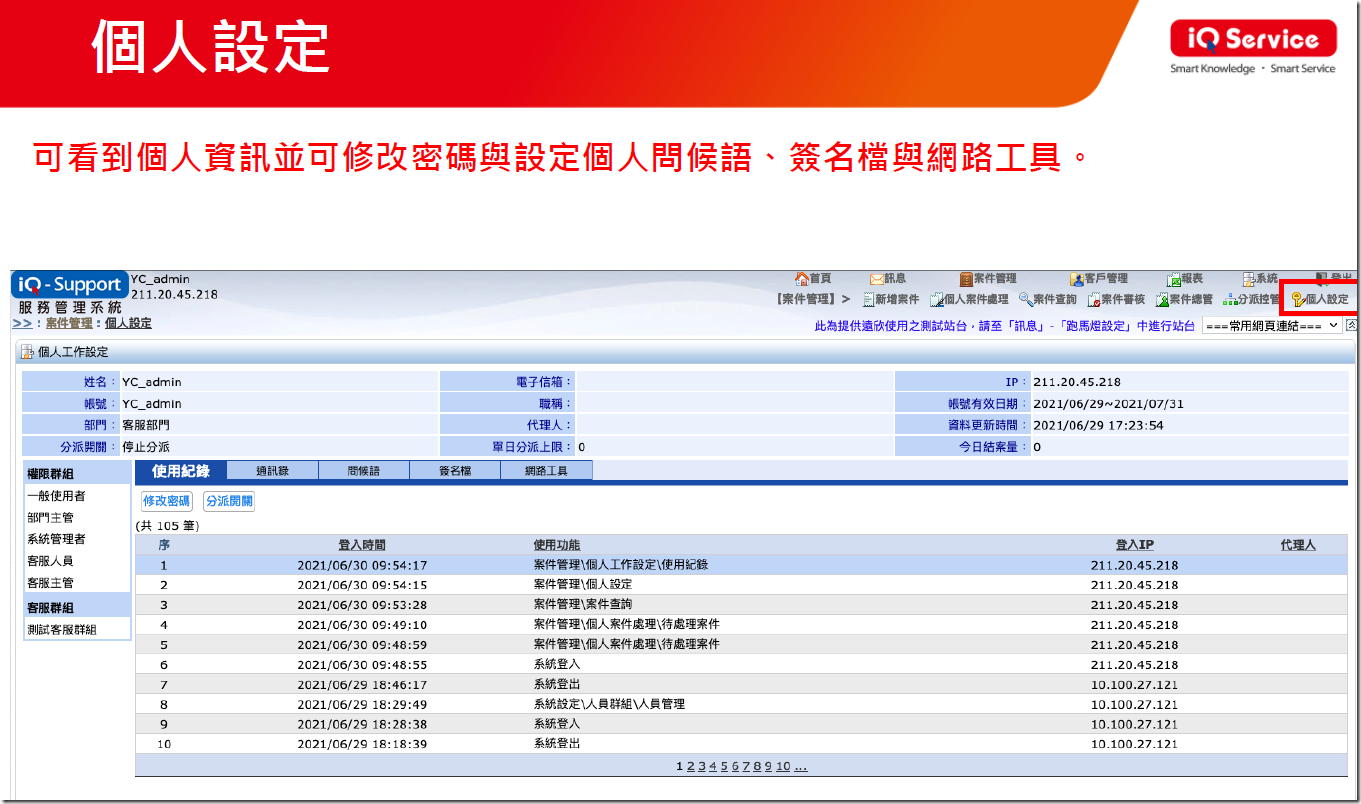The image size is (1361, 804).
Task: Open 分派控管 dispatch control
Action: [x=1251, y=299]
